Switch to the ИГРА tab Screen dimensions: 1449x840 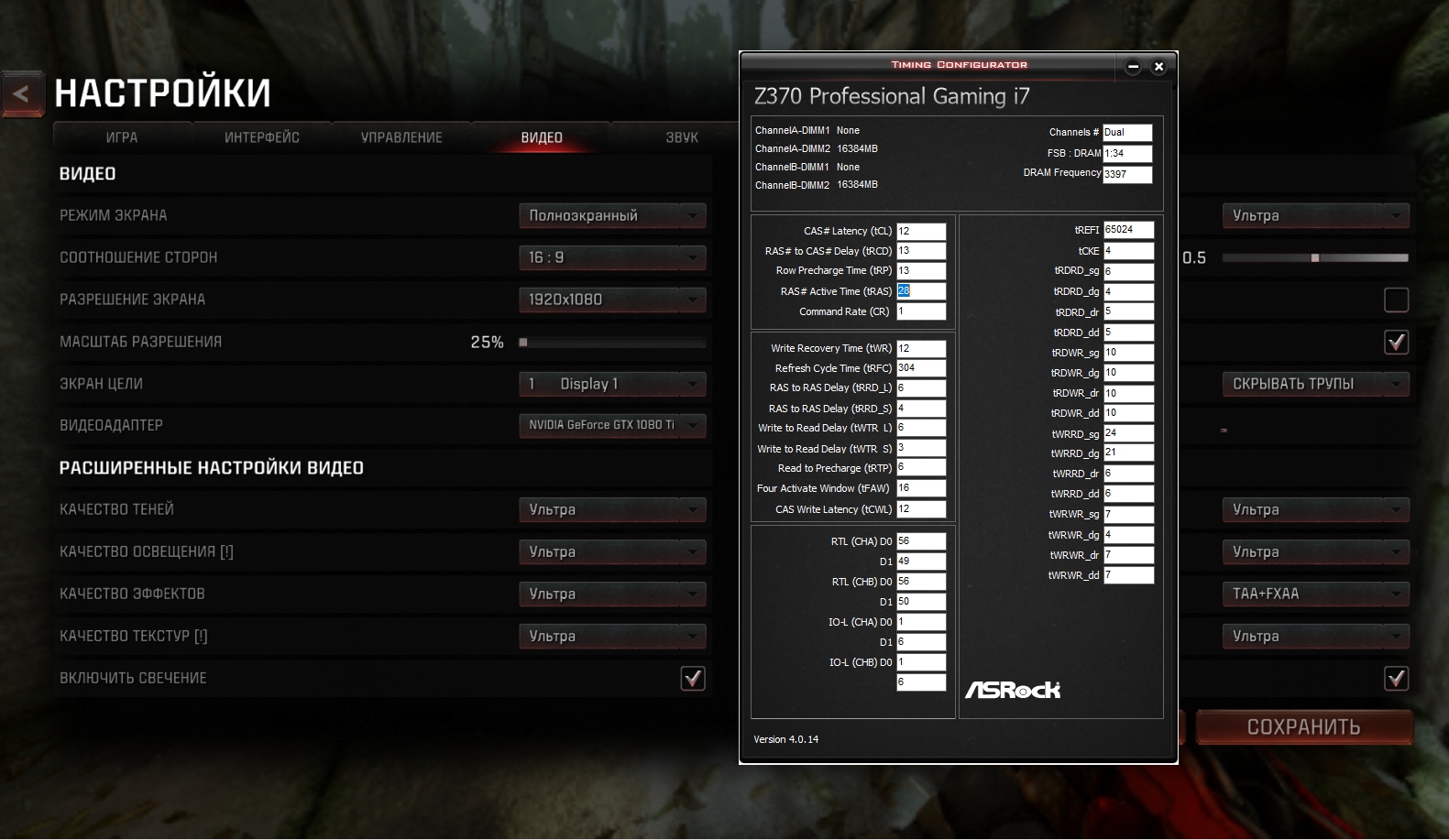tap(122, 137)
